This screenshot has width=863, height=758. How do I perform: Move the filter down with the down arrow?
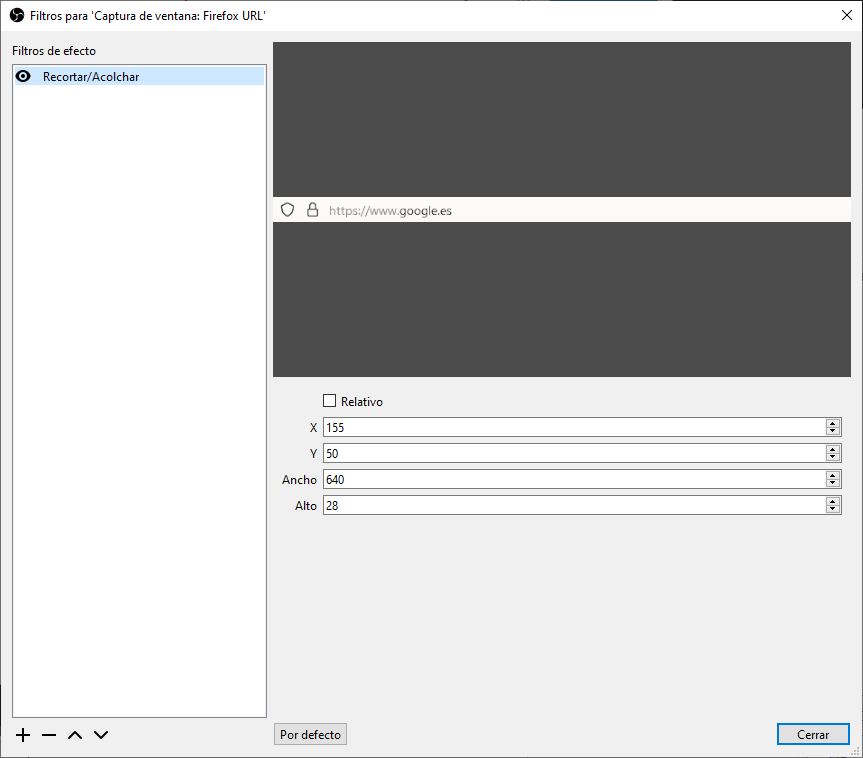(x=100, y=734)
